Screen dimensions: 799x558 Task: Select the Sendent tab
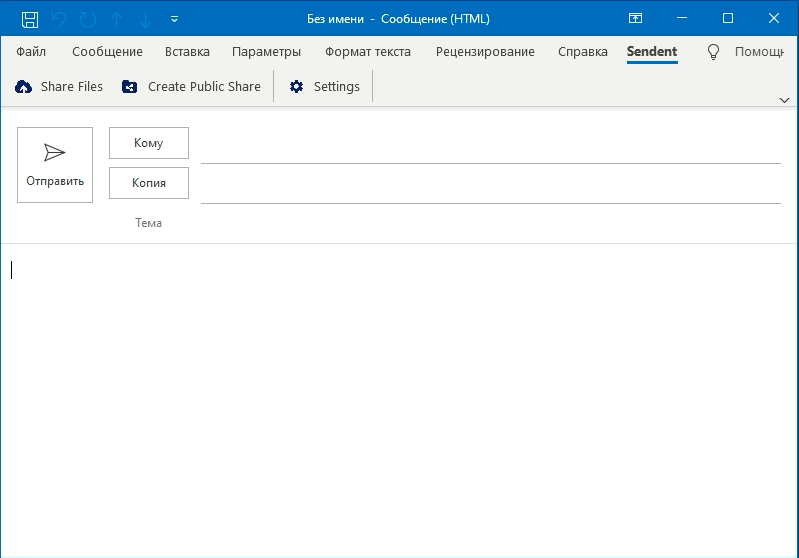(x=652, y=51)
